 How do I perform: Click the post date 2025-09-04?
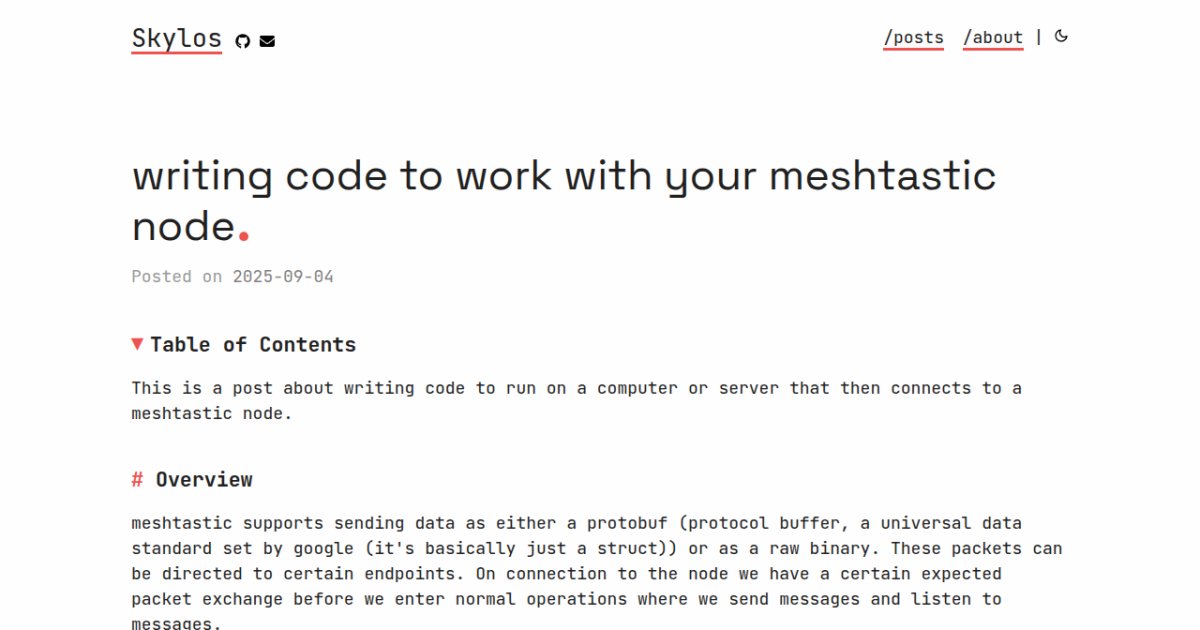283,277
